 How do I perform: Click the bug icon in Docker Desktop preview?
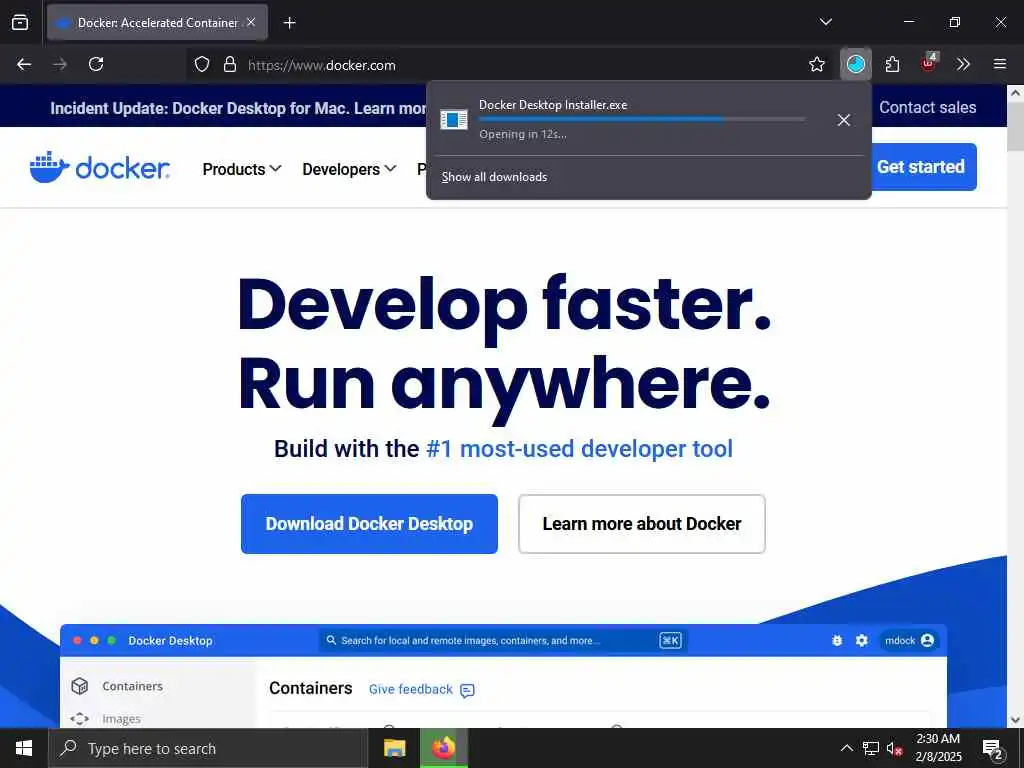tap(837, 641)
